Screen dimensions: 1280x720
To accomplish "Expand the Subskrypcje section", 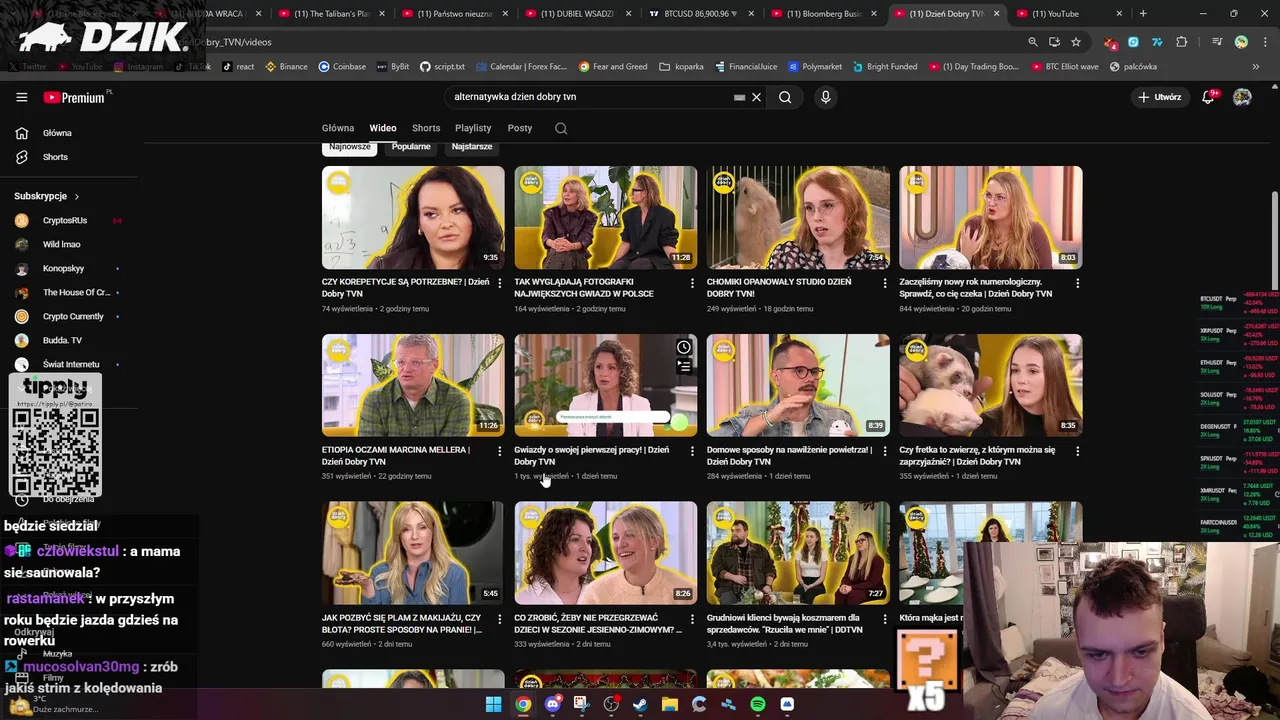I will point(46,196).
